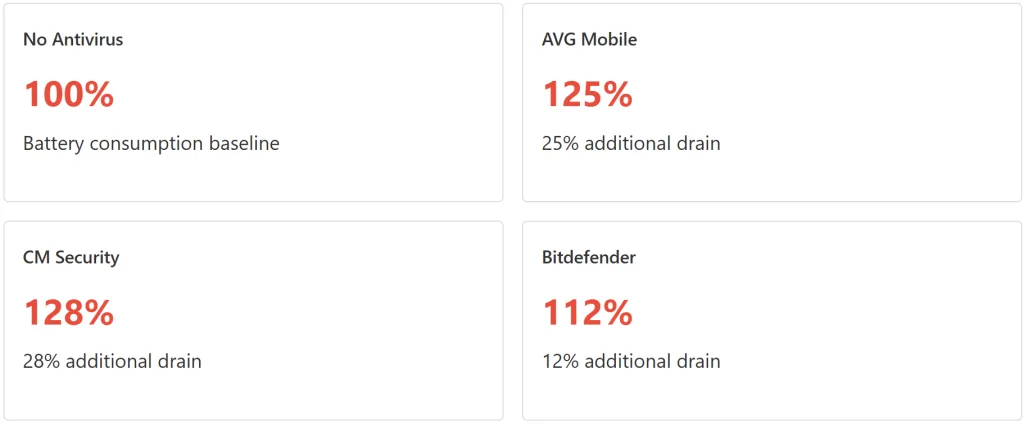Image resolution: width=1024 pixels, height=424 pixels.
Task: Click the 12% additional drain description
Action: (x=631, y=361)
